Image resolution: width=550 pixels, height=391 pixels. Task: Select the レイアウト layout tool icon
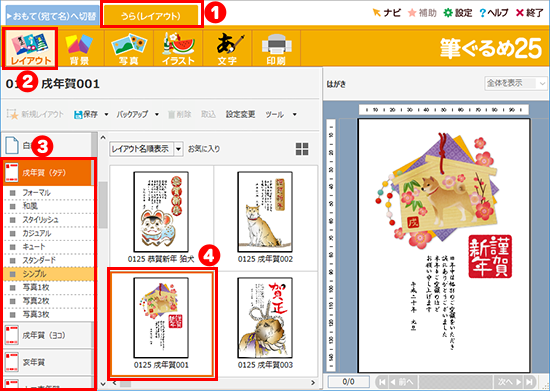30,48
